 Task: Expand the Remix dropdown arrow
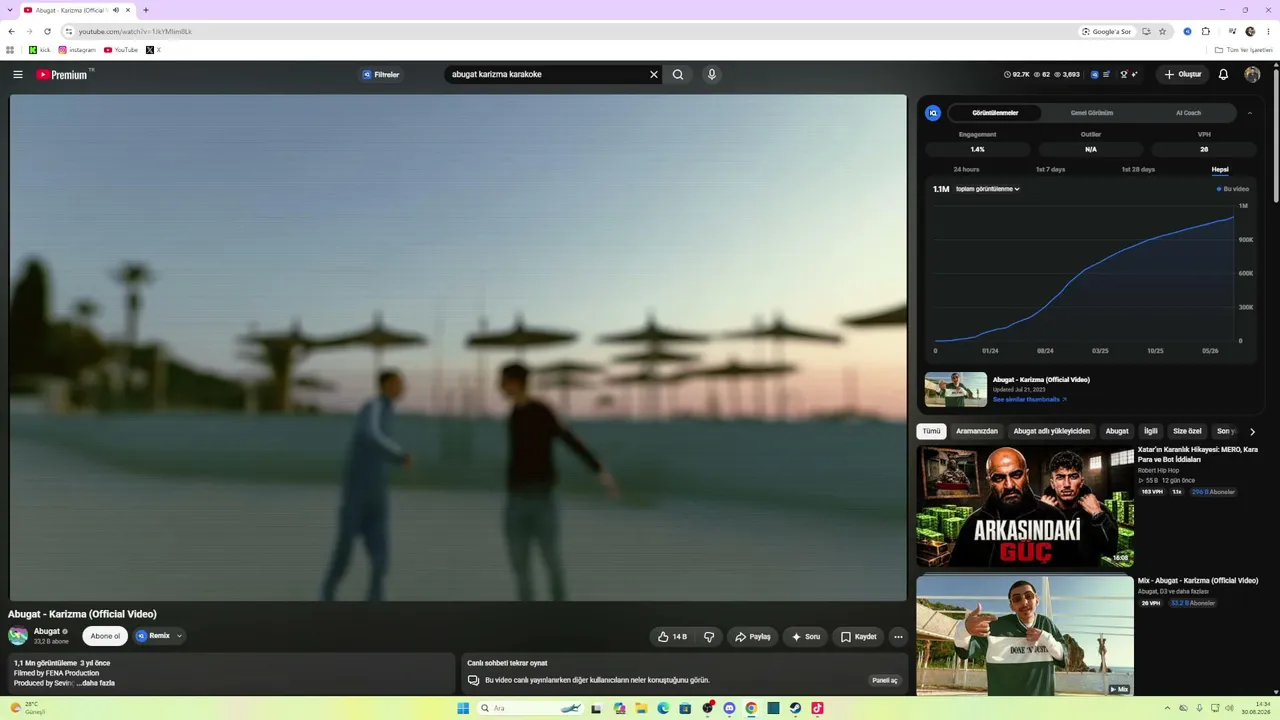tap(180, 636)
